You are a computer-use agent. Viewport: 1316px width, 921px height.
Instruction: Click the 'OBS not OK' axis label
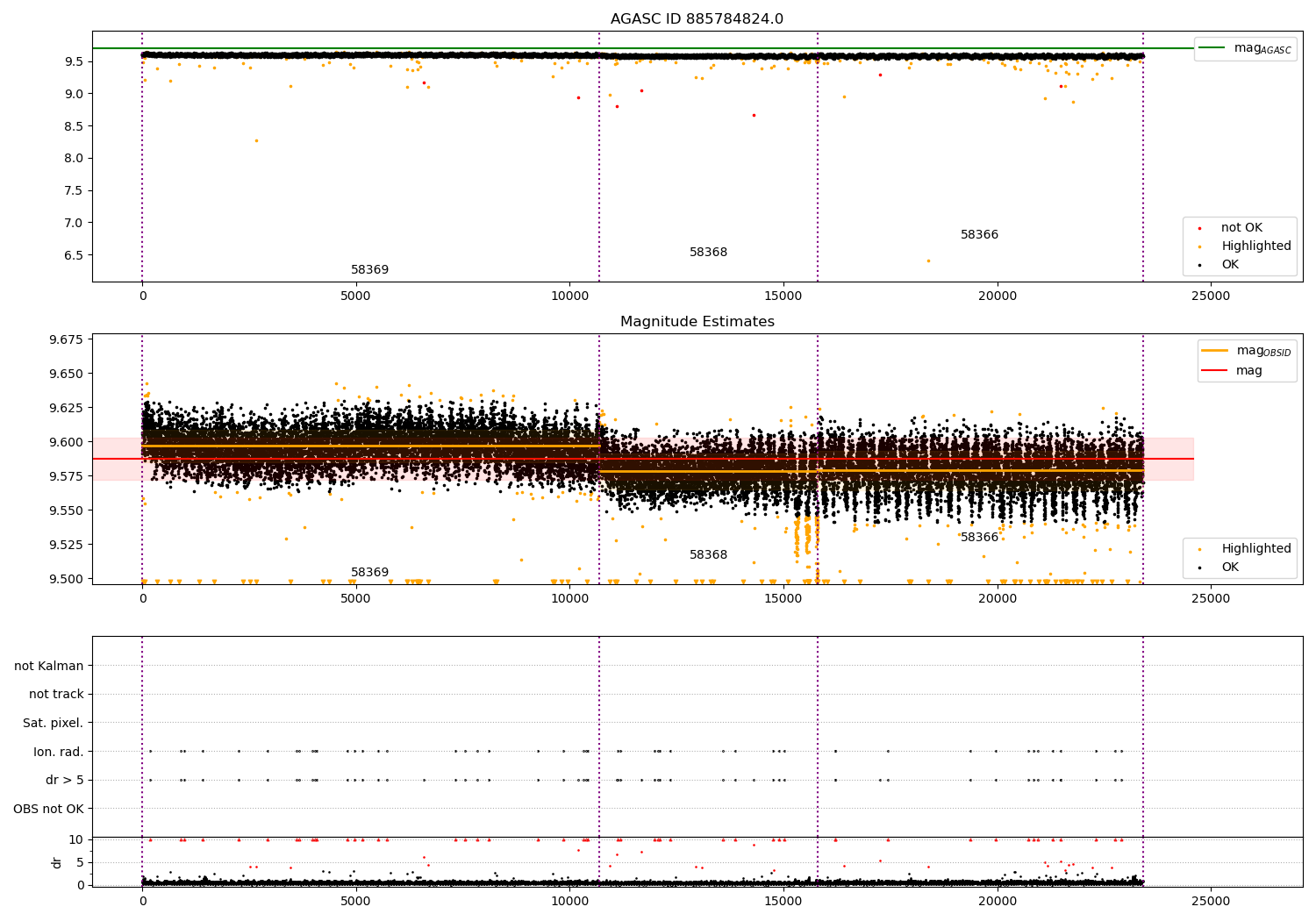pyautogui.click(x=48, y=809)
